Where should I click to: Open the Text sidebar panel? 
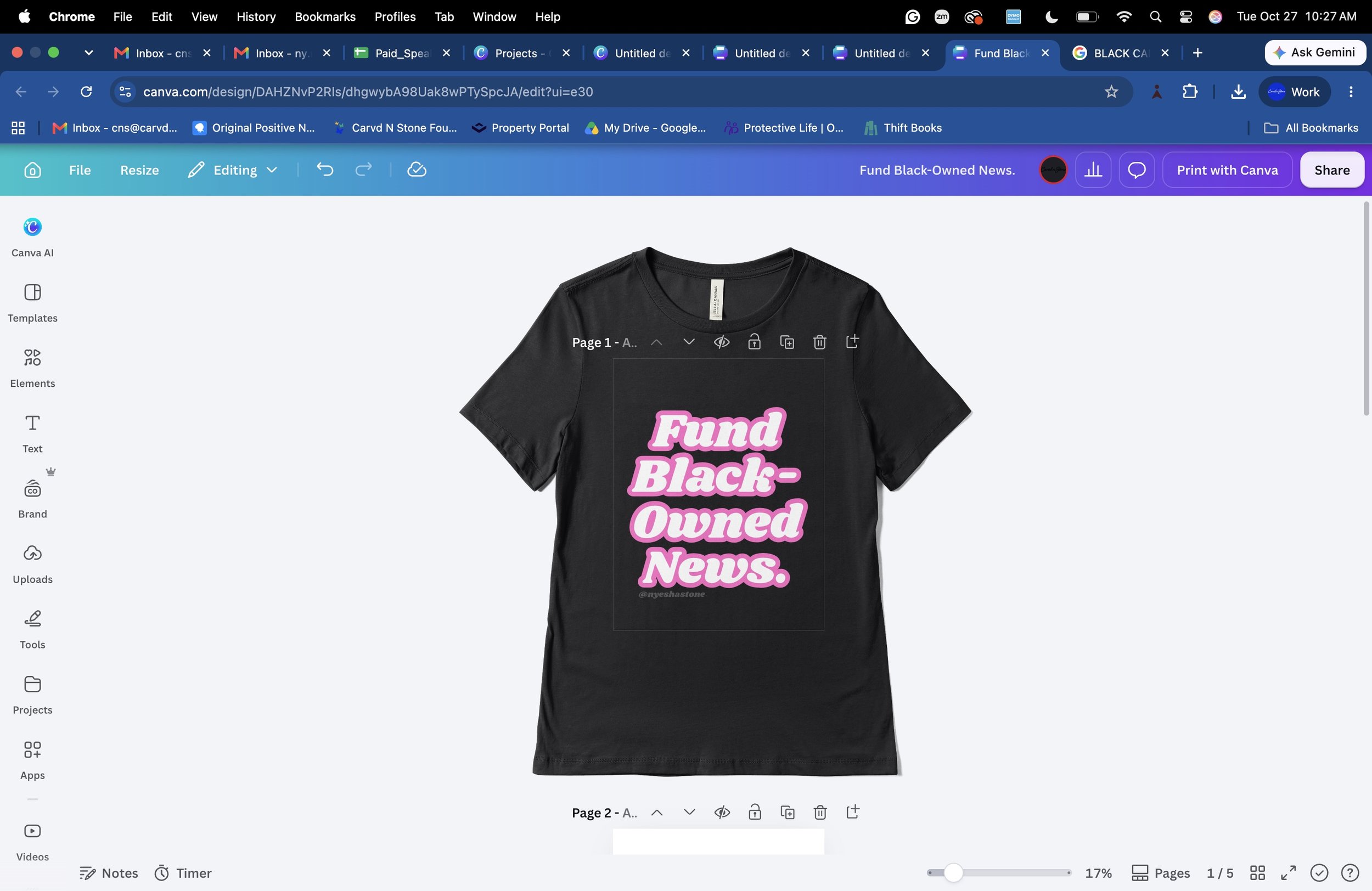point(32,433)
